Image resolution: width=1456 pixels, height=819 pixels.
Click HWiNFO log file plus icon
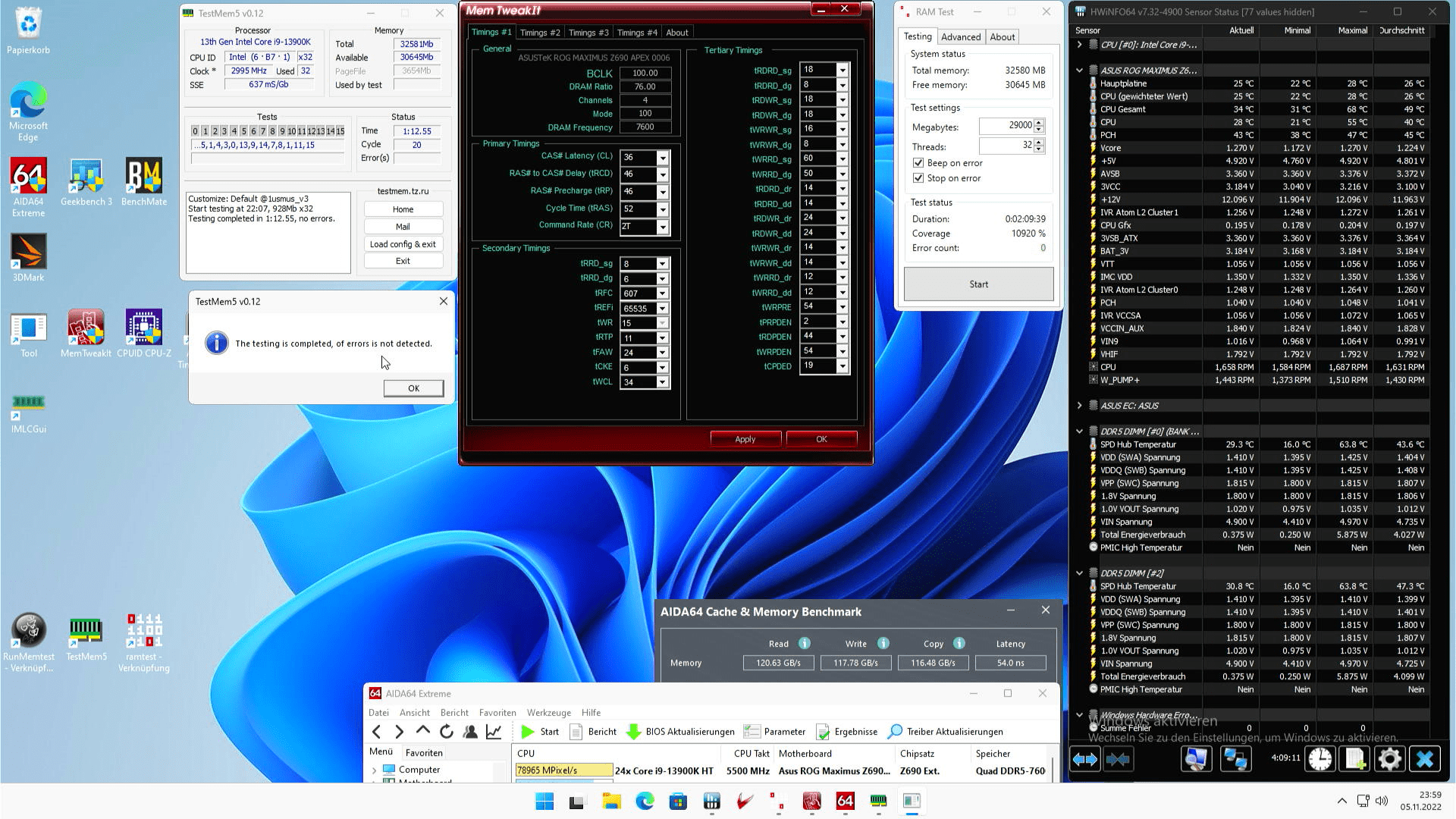(1355, 759)
